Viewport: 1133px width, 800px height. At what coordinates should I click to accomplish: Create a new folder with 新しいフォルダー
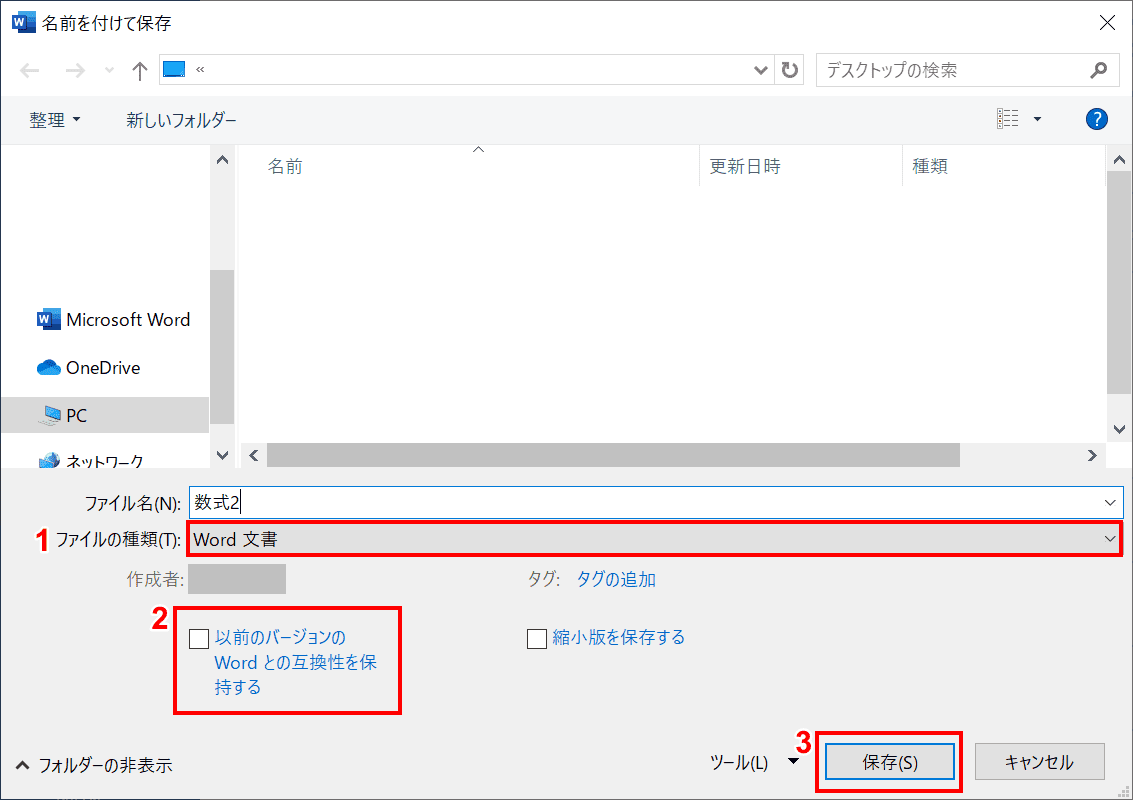[181, 120]
